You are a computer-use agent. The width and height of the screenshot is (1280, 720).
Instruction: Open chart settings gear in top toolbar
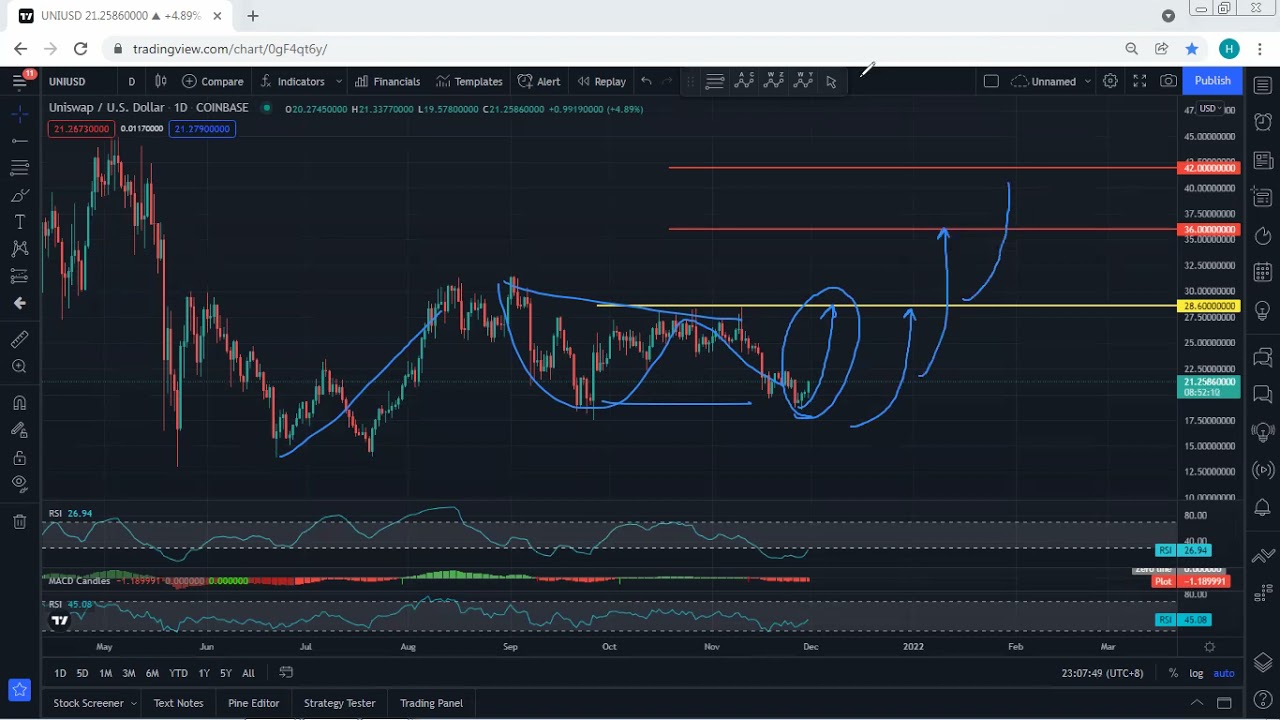click(1110, 81)
